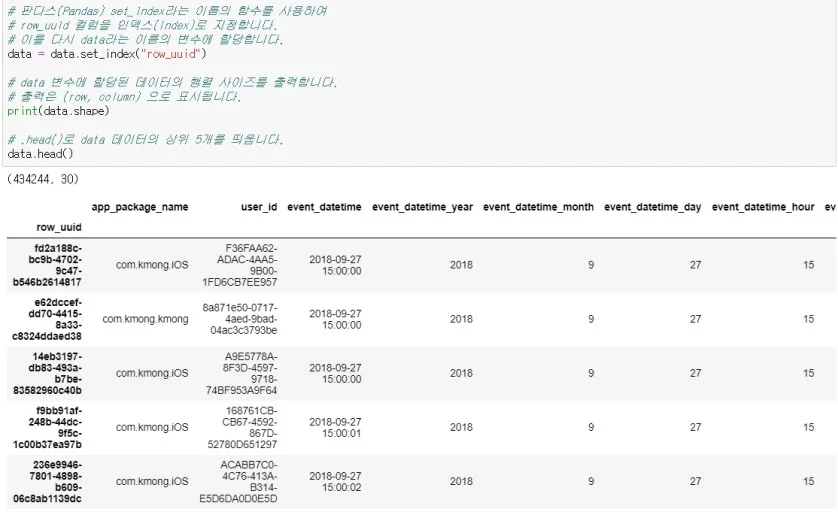Click the event_datetime_day column header
The image size is (838, 512).
point(653,207)
